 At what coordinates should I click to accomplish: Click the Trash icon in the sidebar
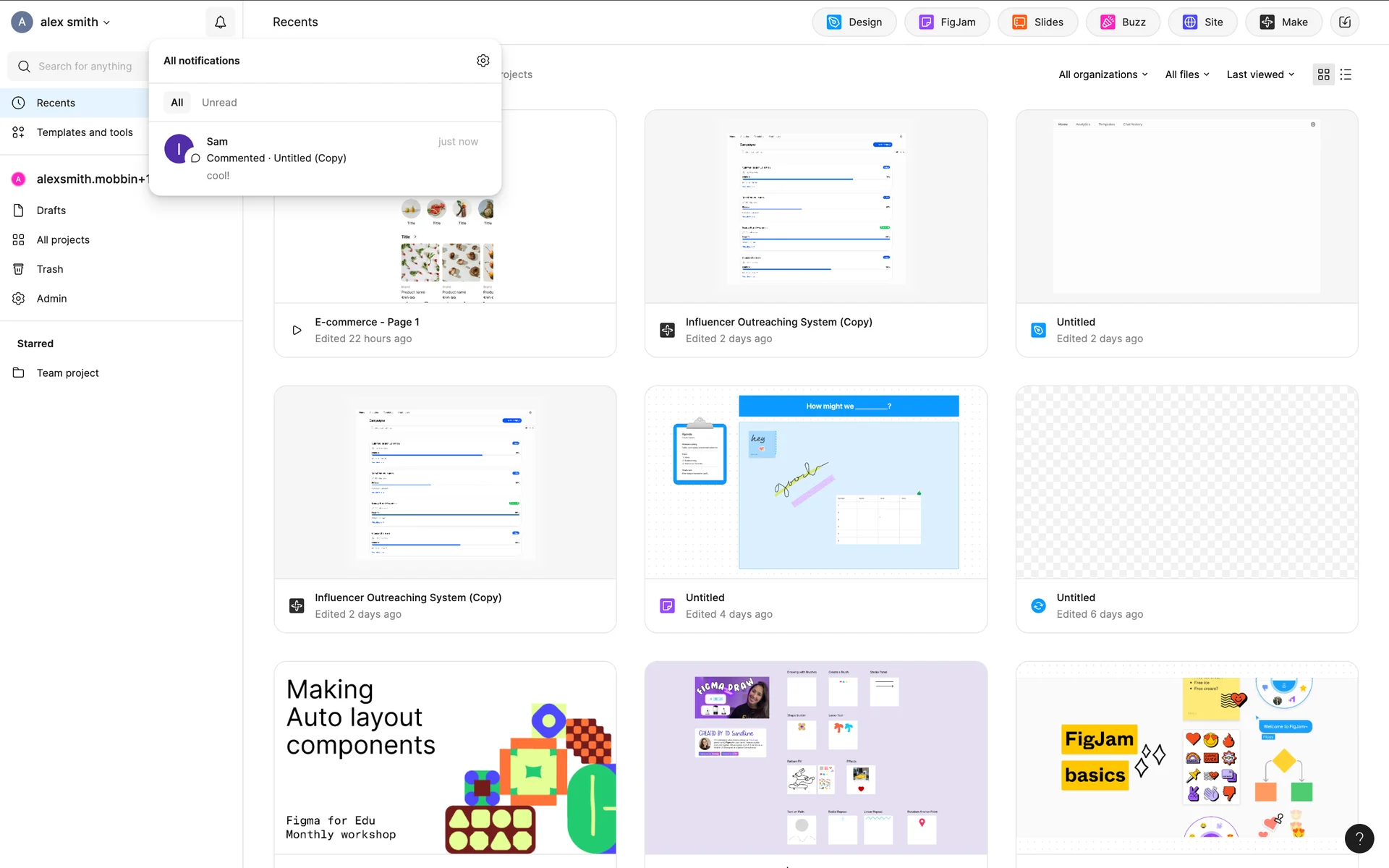19,269
